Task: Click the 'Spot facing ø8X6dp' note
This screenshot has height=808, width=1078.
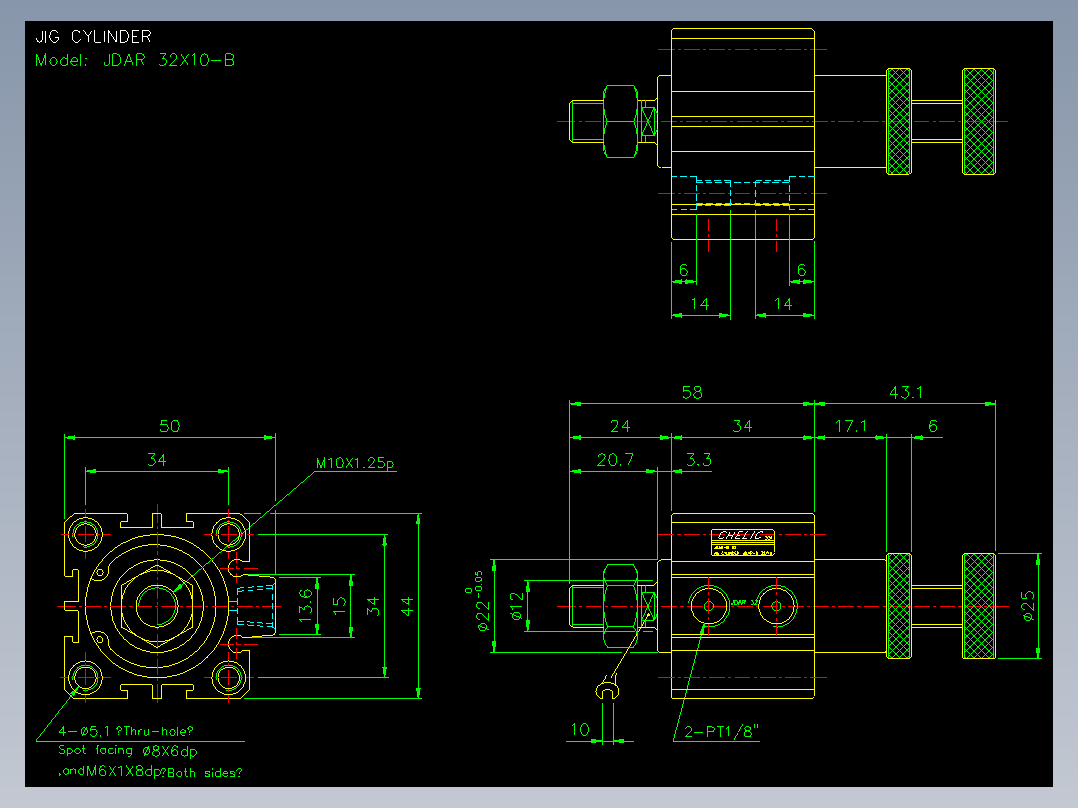Action: tap(128, 750)
